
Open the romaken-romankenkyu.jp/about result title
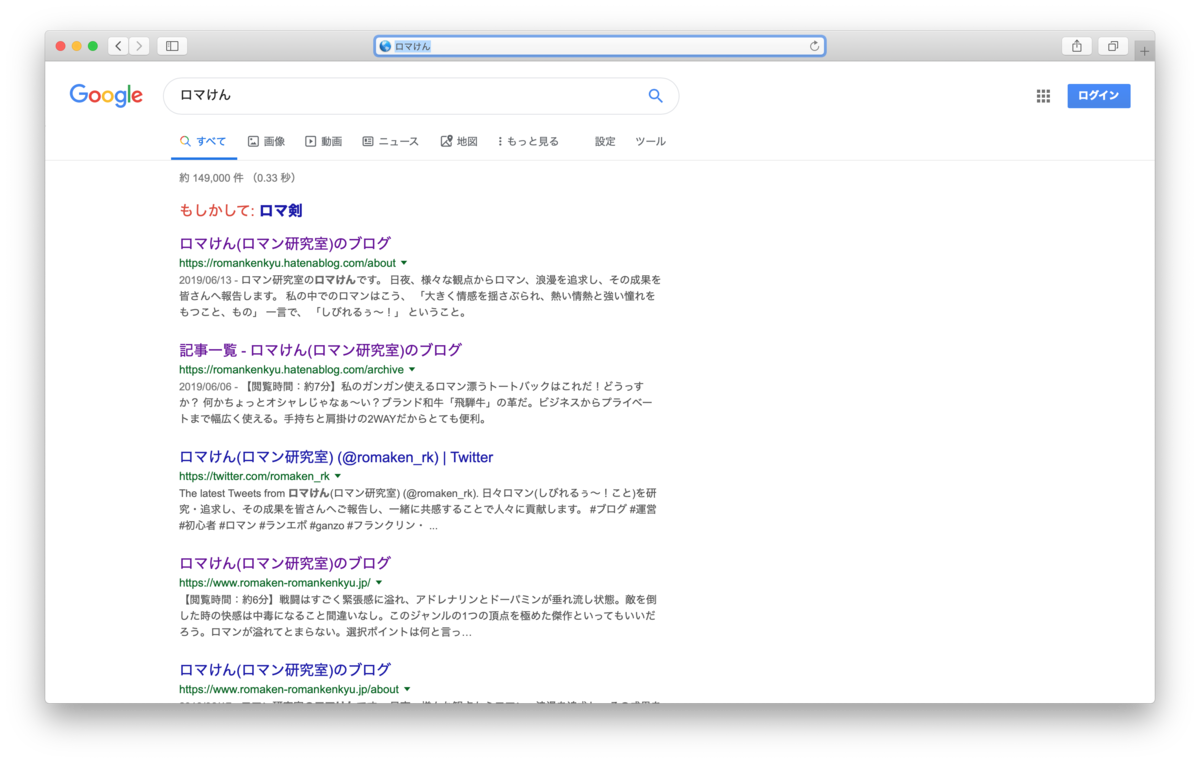285,669
